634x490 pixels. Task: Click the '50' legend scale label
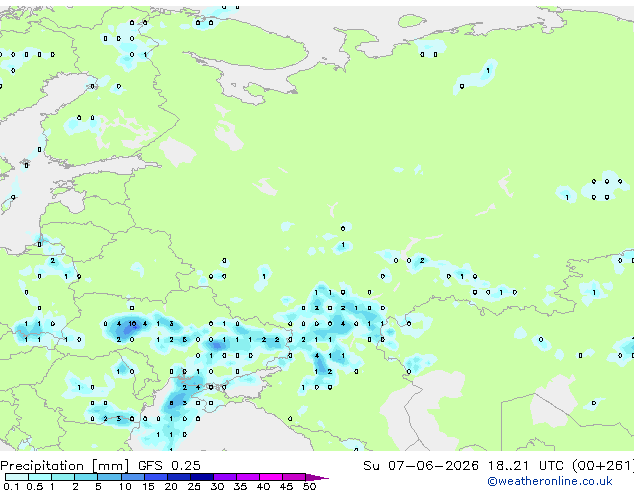(x=309, y=486)
